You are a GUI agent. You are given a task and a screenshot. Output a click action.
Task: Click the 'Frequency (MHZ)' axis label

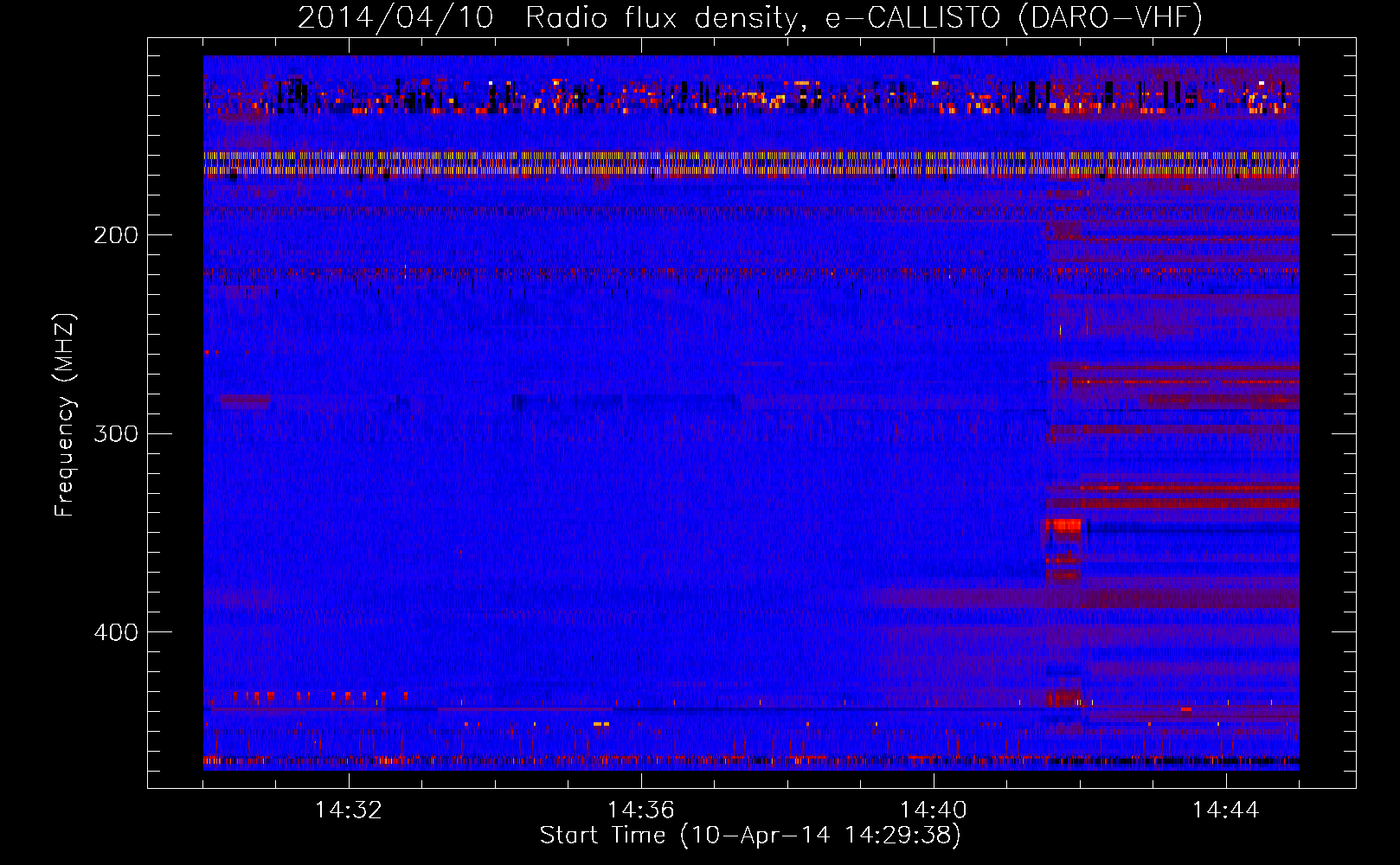[65, 414]
